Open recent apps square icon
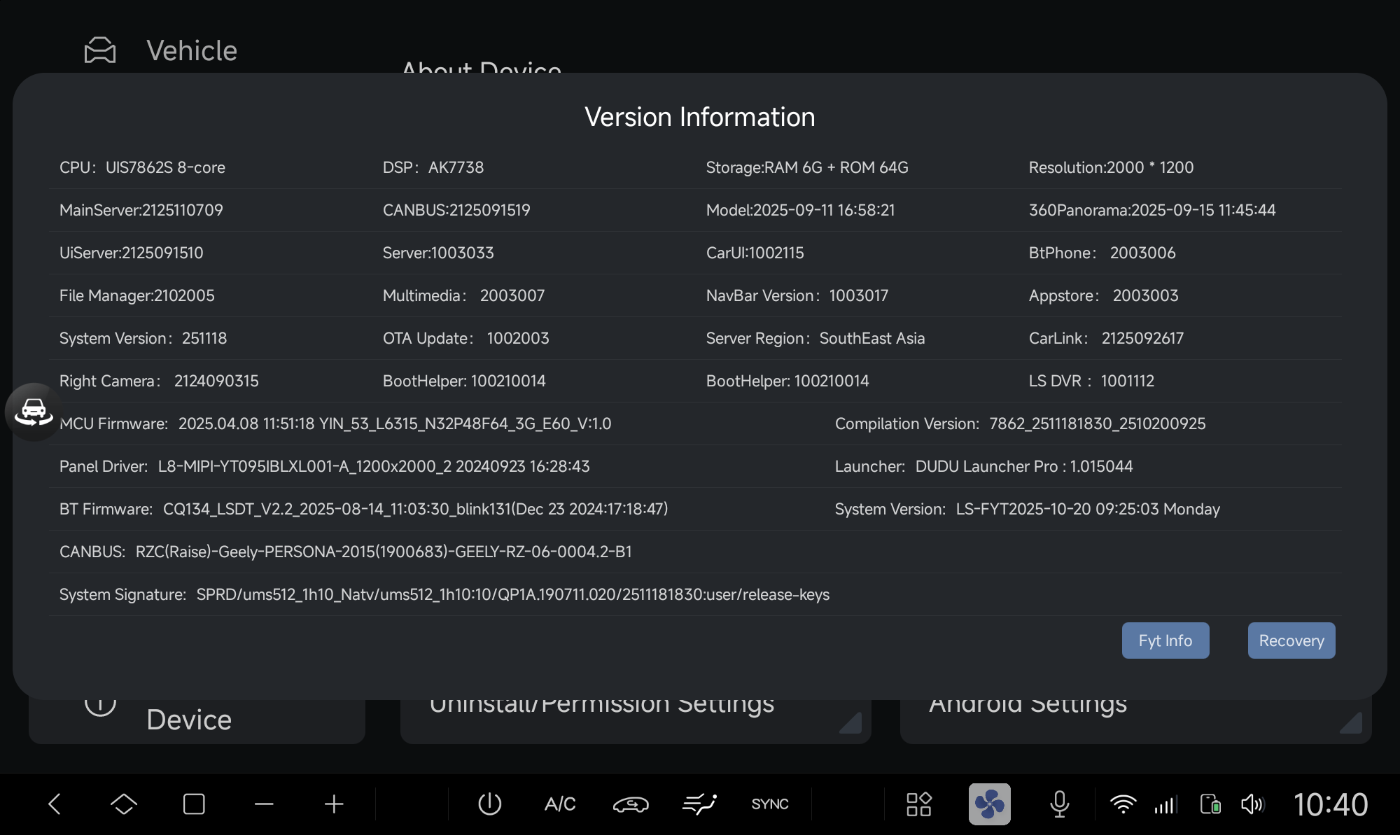The width and height of the screenshot is (1400, 840). click(194, 804)
